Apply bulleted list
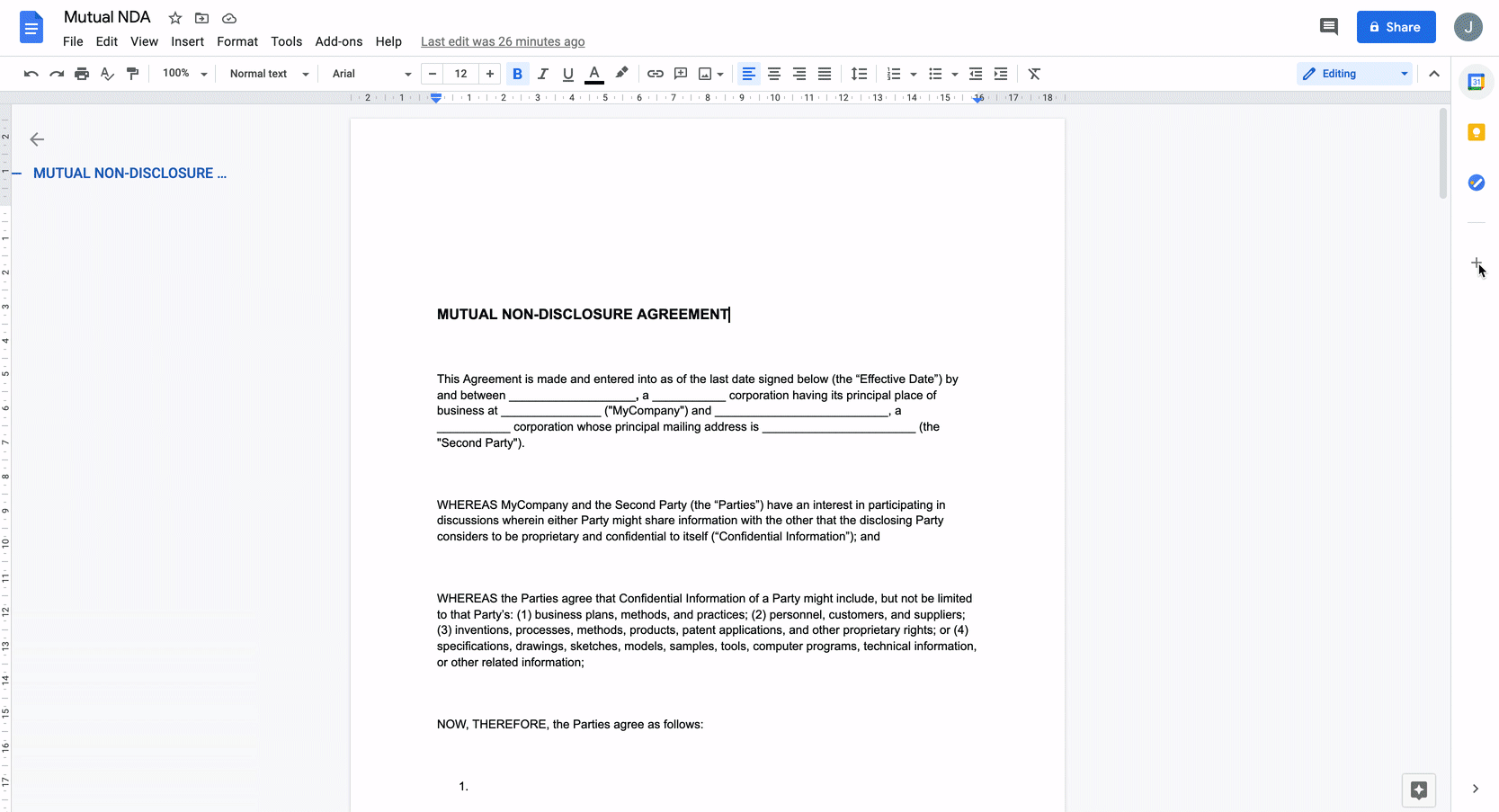The height and width of the screenshot is (812, 1499). [935, 74]
